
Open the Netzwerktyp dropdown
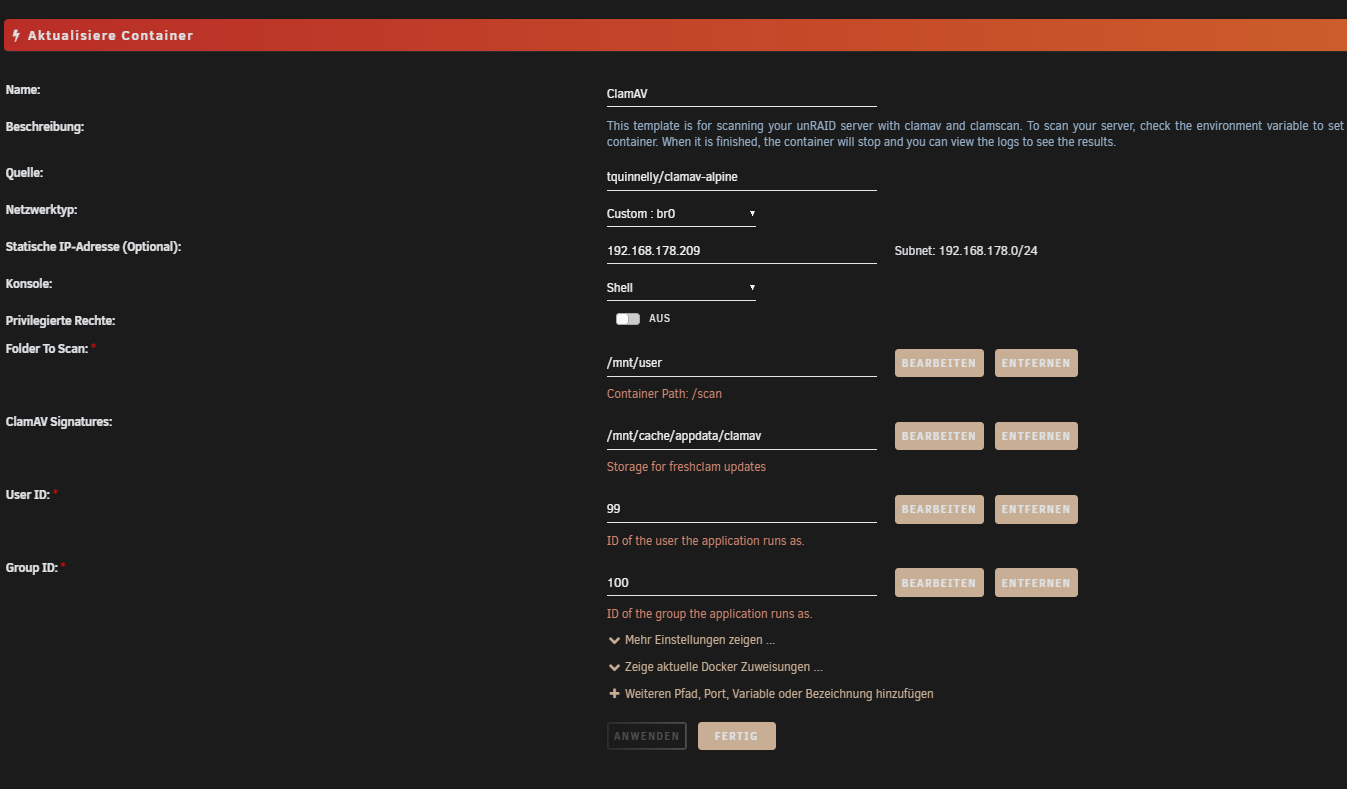(681, 214)
